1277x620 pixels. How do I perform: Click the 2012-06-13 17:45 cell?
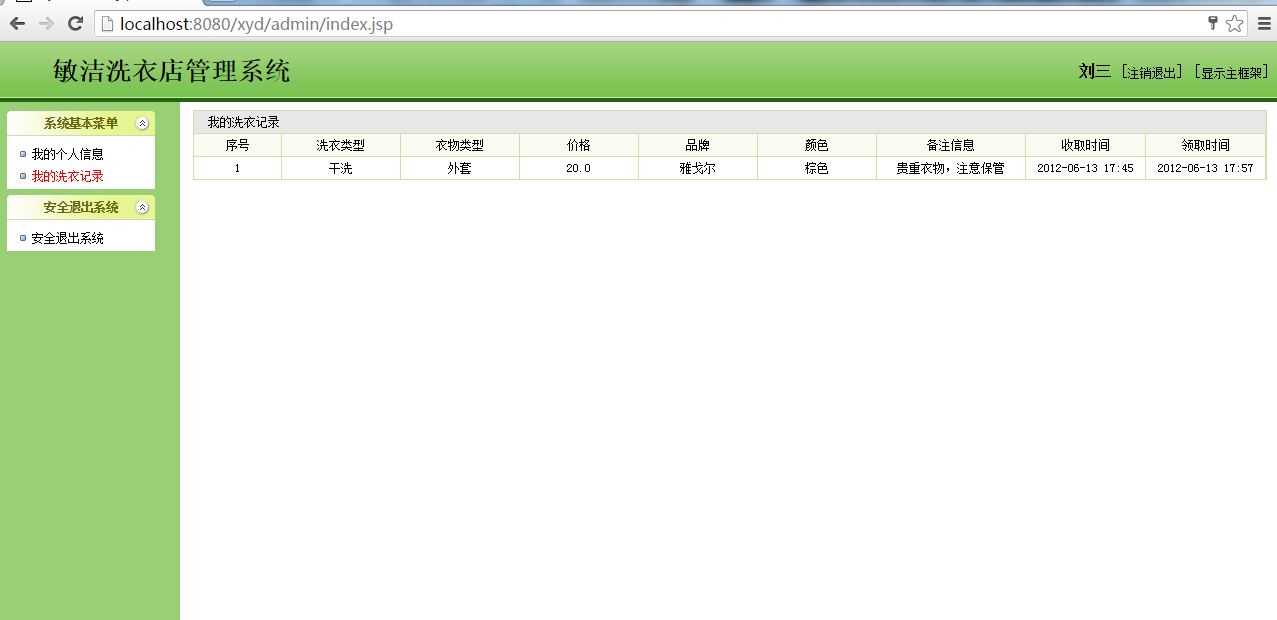pyautogui.click(x=1086, y=169)
